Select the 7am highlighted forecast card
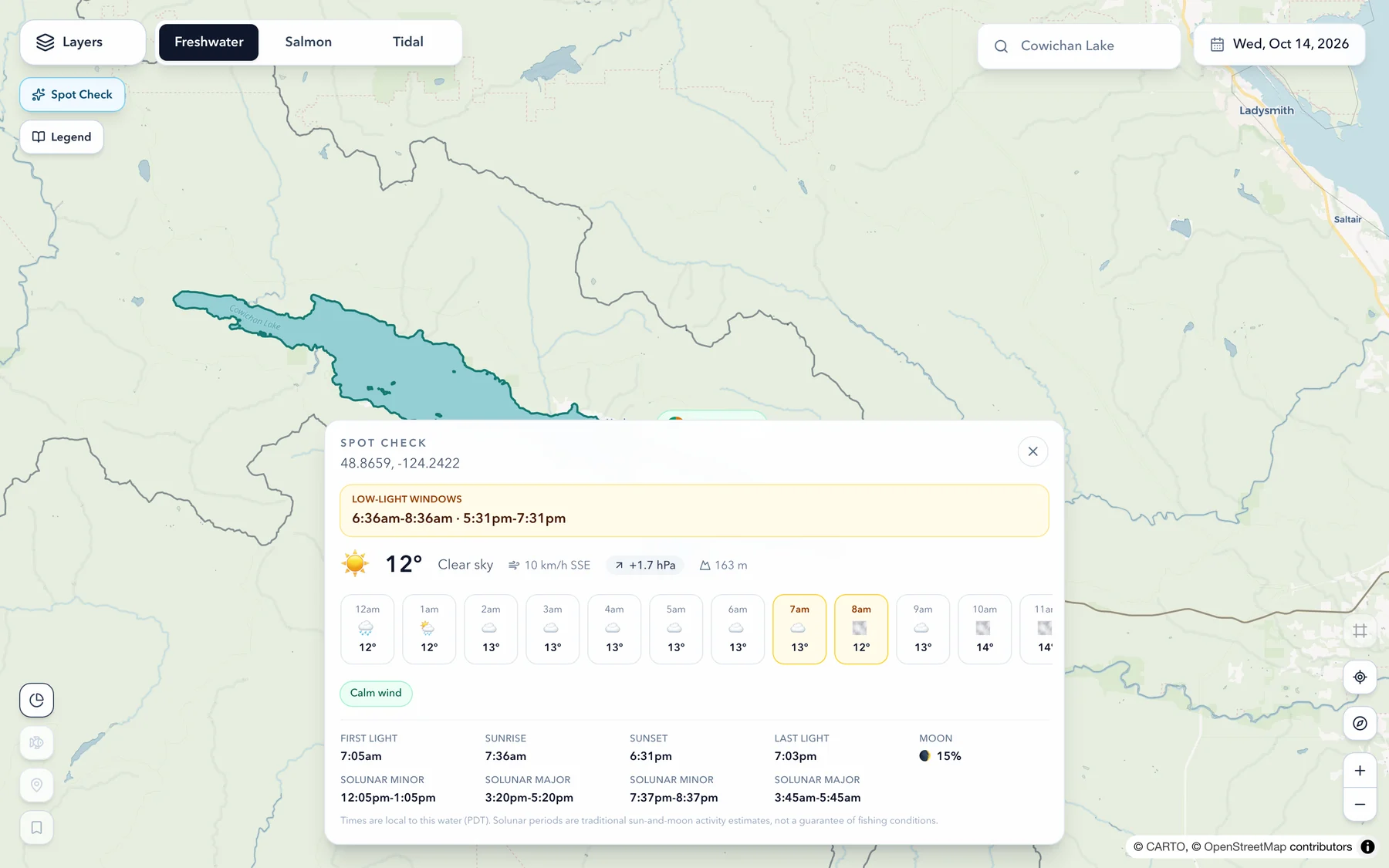 (799, 629)
